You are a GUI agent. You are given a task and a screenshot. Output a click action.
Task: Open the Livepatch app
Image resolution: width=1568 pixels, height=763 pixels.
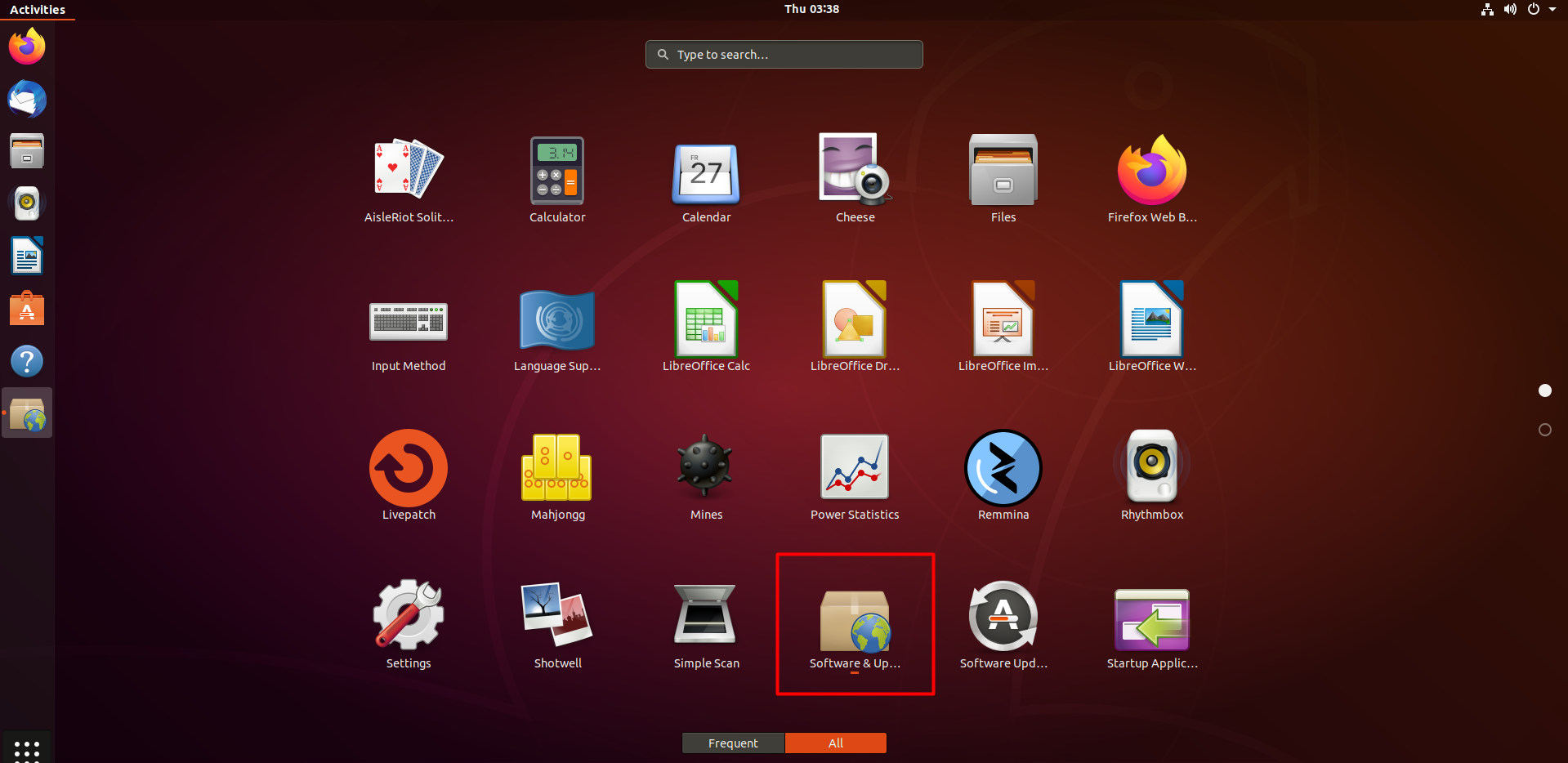tap(409, 476)
